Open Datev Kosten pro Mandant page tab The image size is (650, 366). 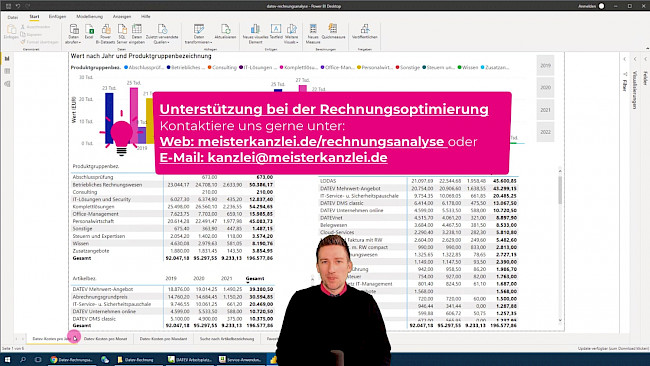click(x=163, y=339)
